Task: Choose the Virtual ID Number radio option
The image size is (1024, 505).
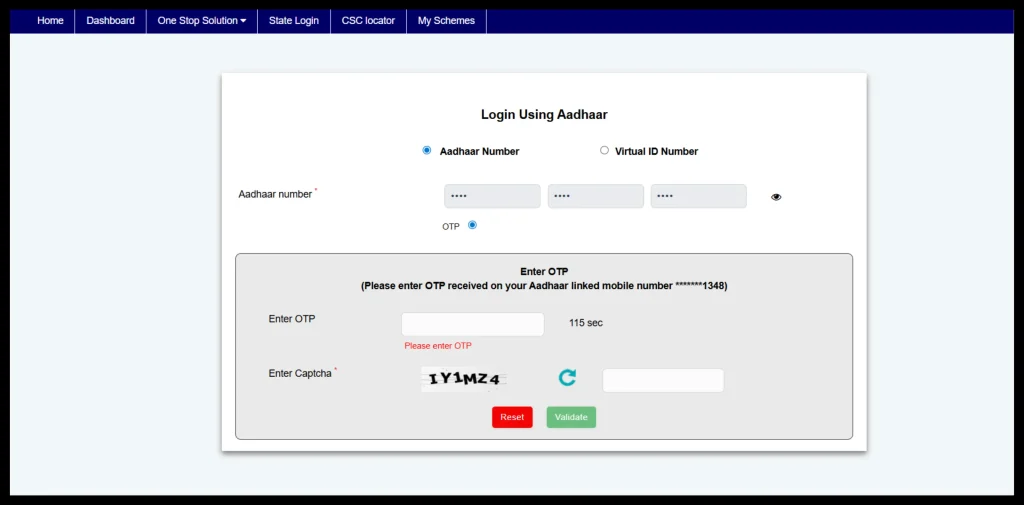Action: (604, 150)
